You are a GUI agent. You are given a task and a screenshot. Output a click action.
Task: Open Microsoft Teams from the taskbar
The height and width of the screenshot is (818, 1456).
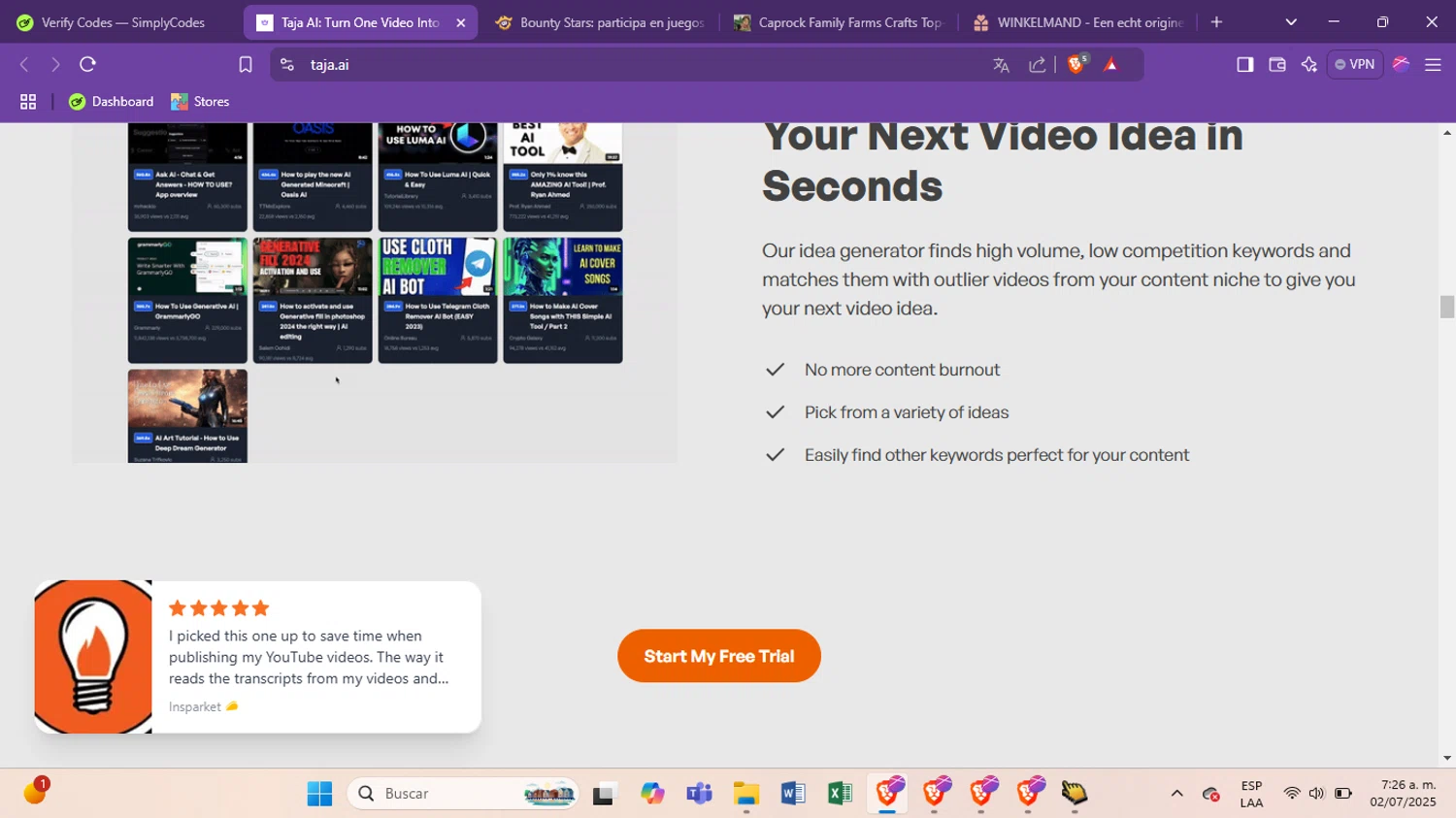pos(699,794)
